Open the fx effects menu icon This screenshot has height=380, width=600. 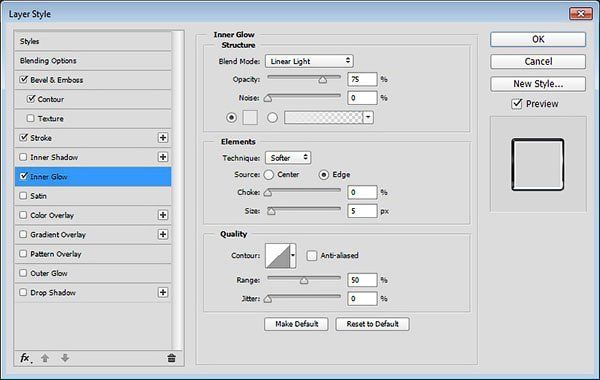25,358
